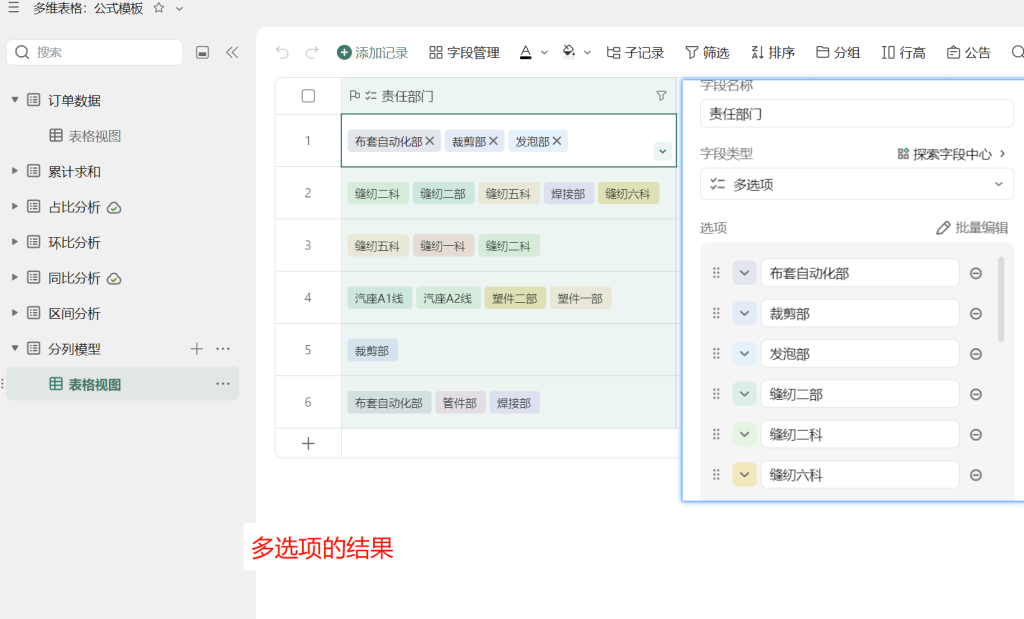Click the collapse-all icon next to search
This screenshot has width=1024, height=619.
[202, 52]
